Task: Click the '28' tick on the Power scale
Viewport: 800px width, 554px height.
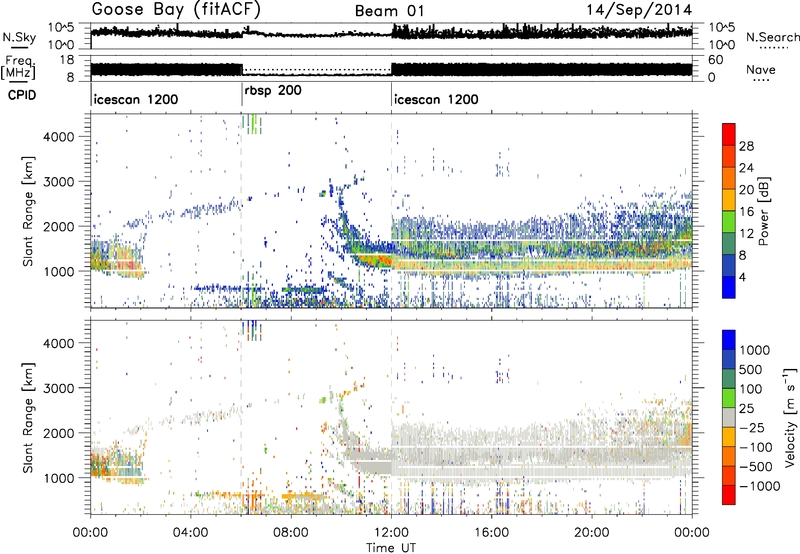Action: [746, 146]
